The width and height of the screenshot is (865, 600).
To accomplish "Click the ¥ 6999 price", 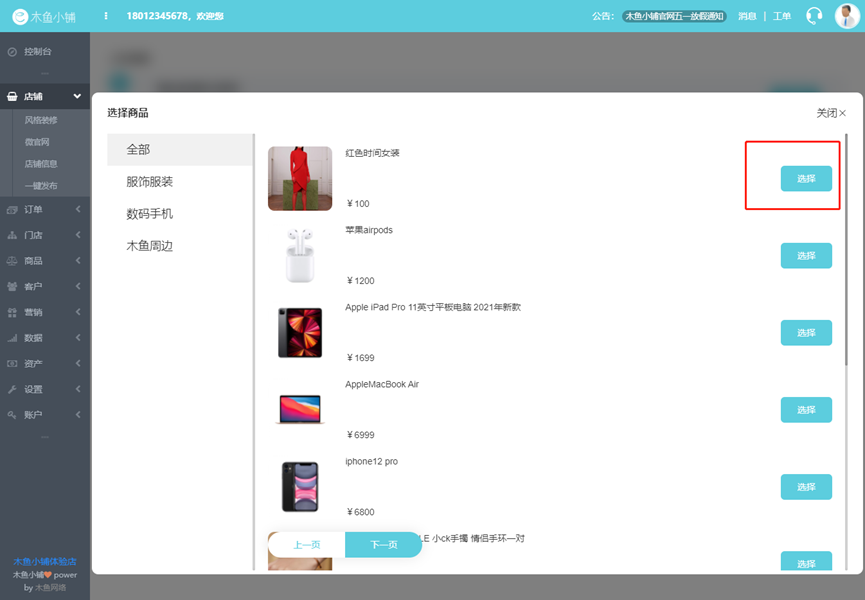I will tap(360, 435).
